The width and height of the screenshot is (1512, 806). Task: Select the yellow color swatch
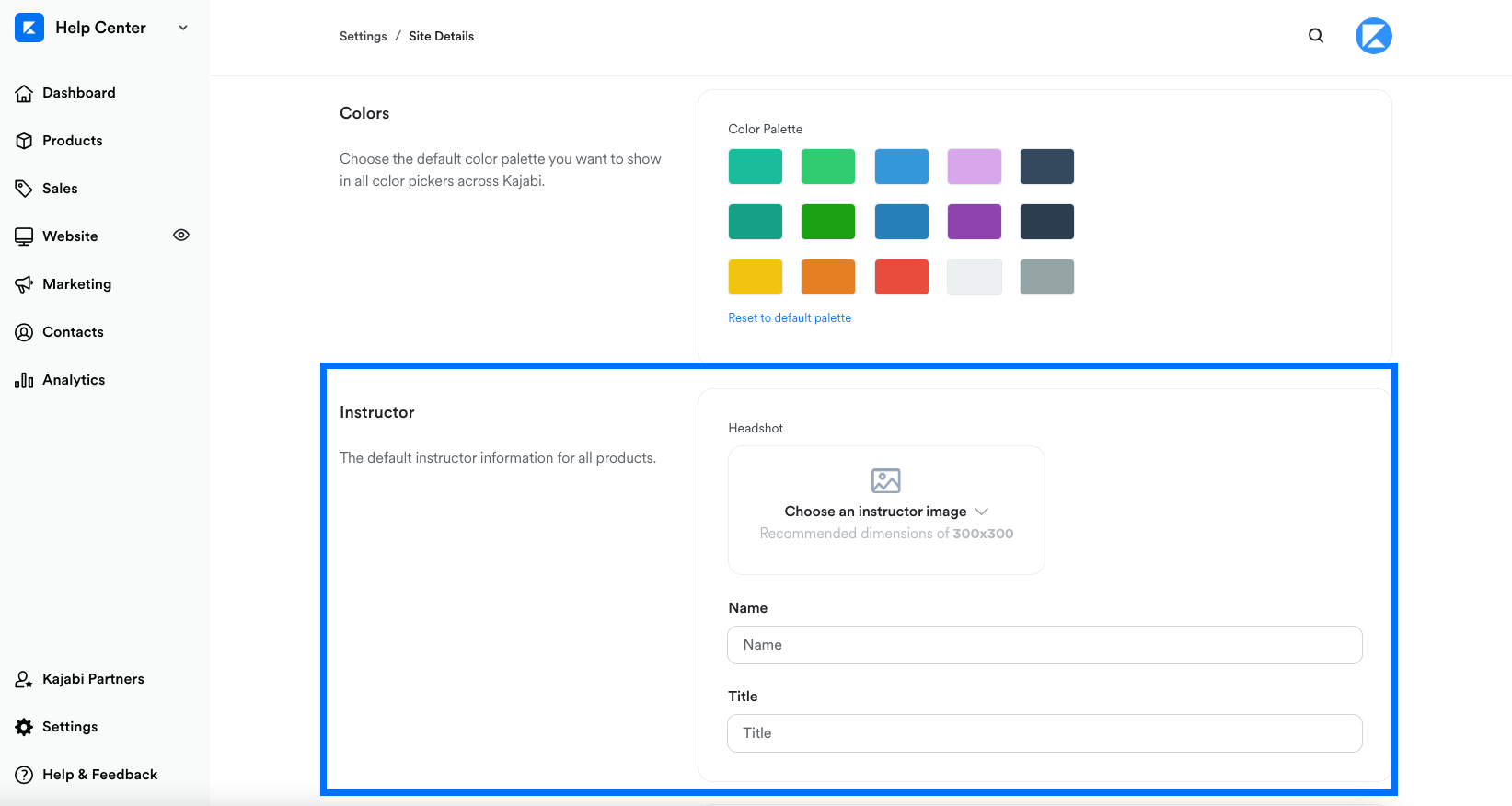[x=756, y=277]
